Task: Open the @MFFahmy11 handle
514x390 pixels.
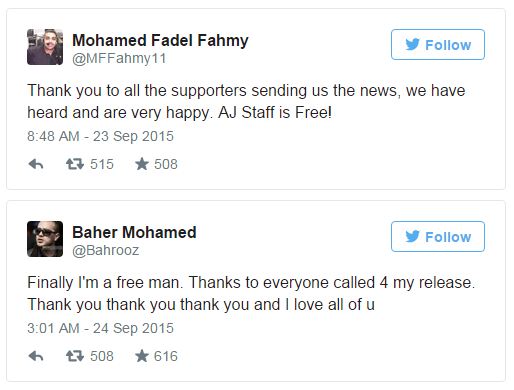Action: tap(119, 59)
